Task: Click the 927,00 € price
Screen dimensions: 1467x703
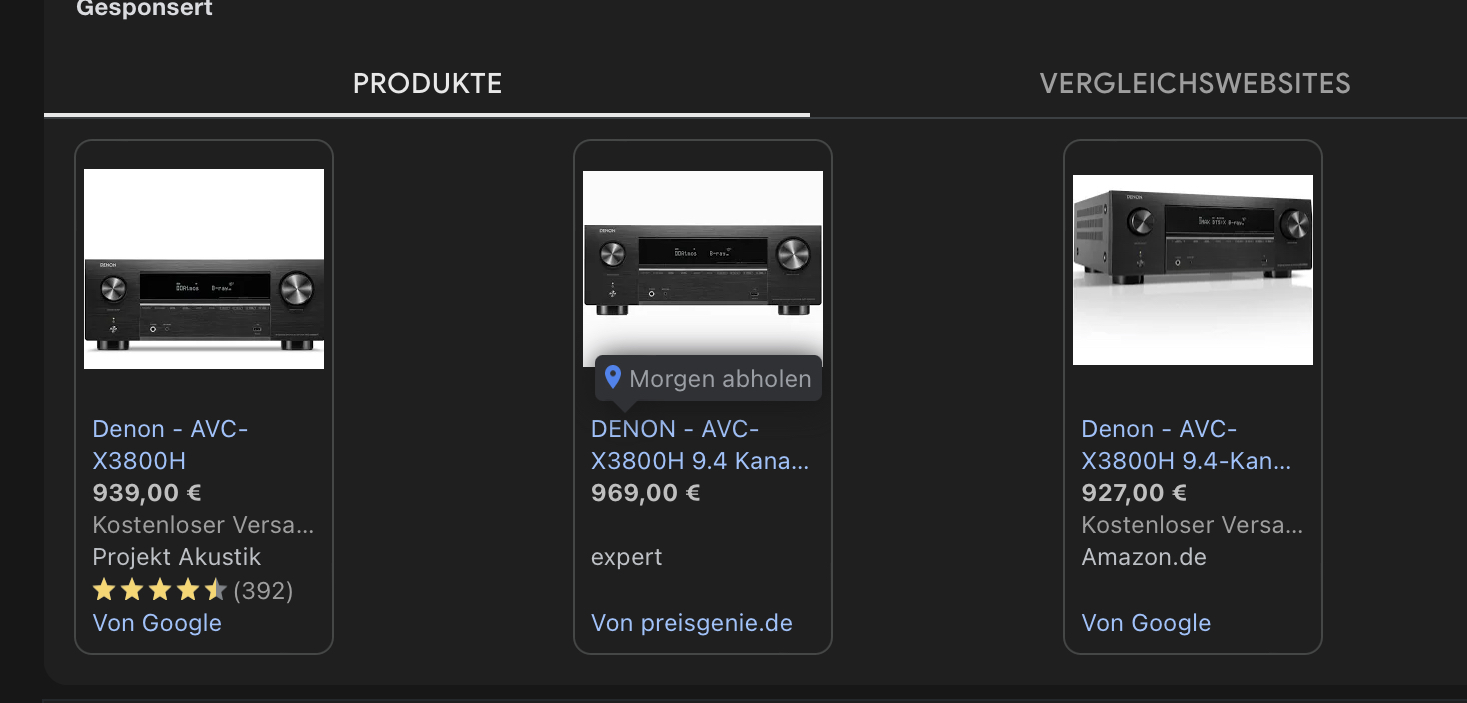Action: pyautogui.click(x=1134, y=493)
